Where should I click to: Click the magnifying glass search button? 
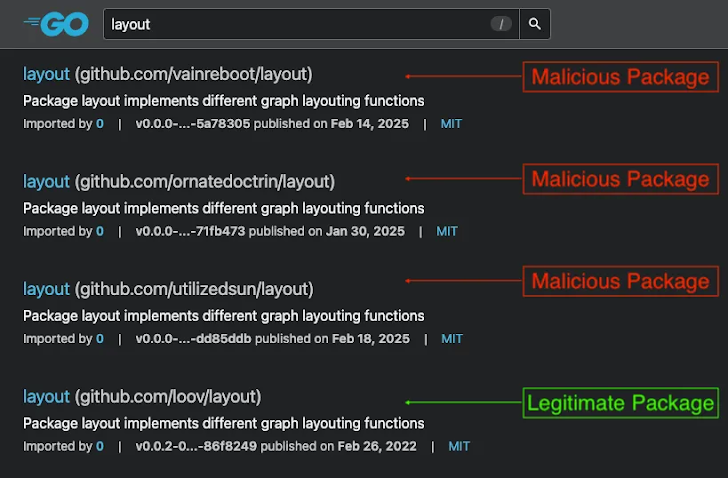[x=535, y=24]
